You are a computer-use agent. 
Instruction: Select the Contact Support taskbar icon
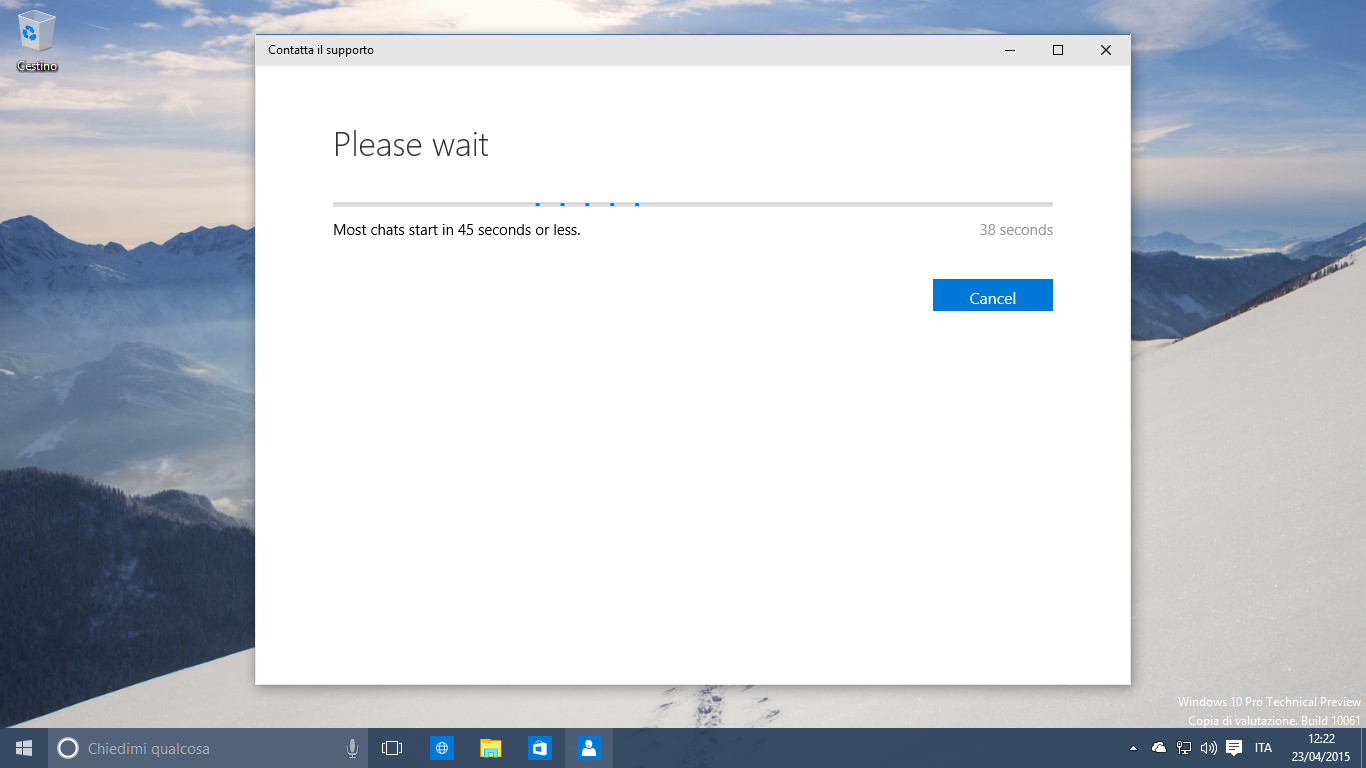tap(589, 748)
